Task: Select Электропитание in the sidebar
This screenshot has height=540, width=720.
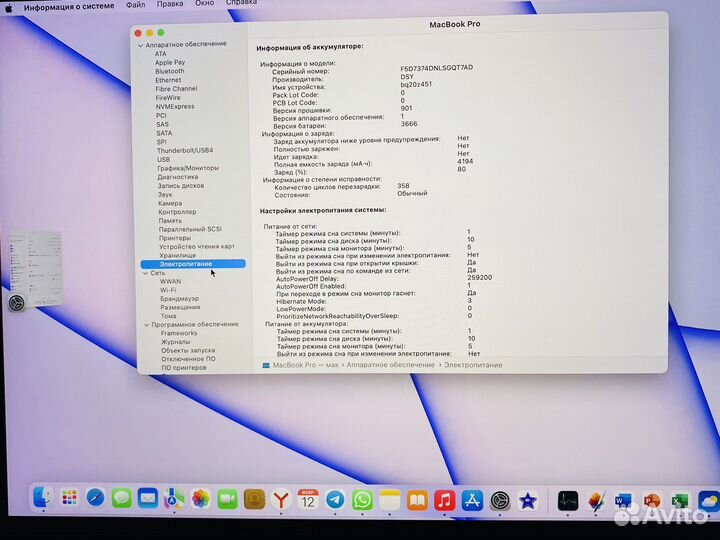Action: click(x=193, y=264)
